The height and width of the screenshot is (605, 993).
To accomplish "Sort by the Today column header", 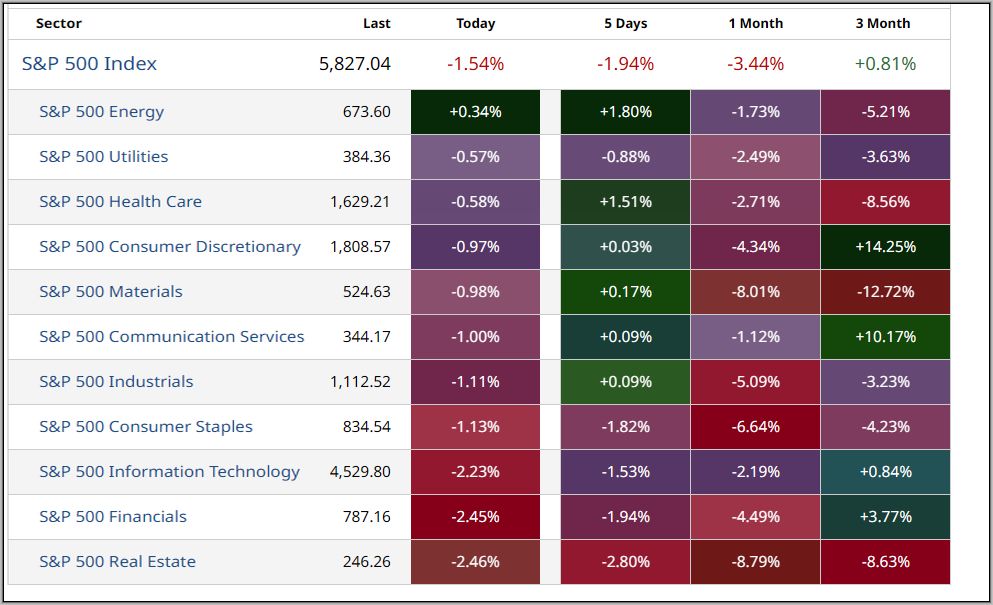I will coord(475,23).
